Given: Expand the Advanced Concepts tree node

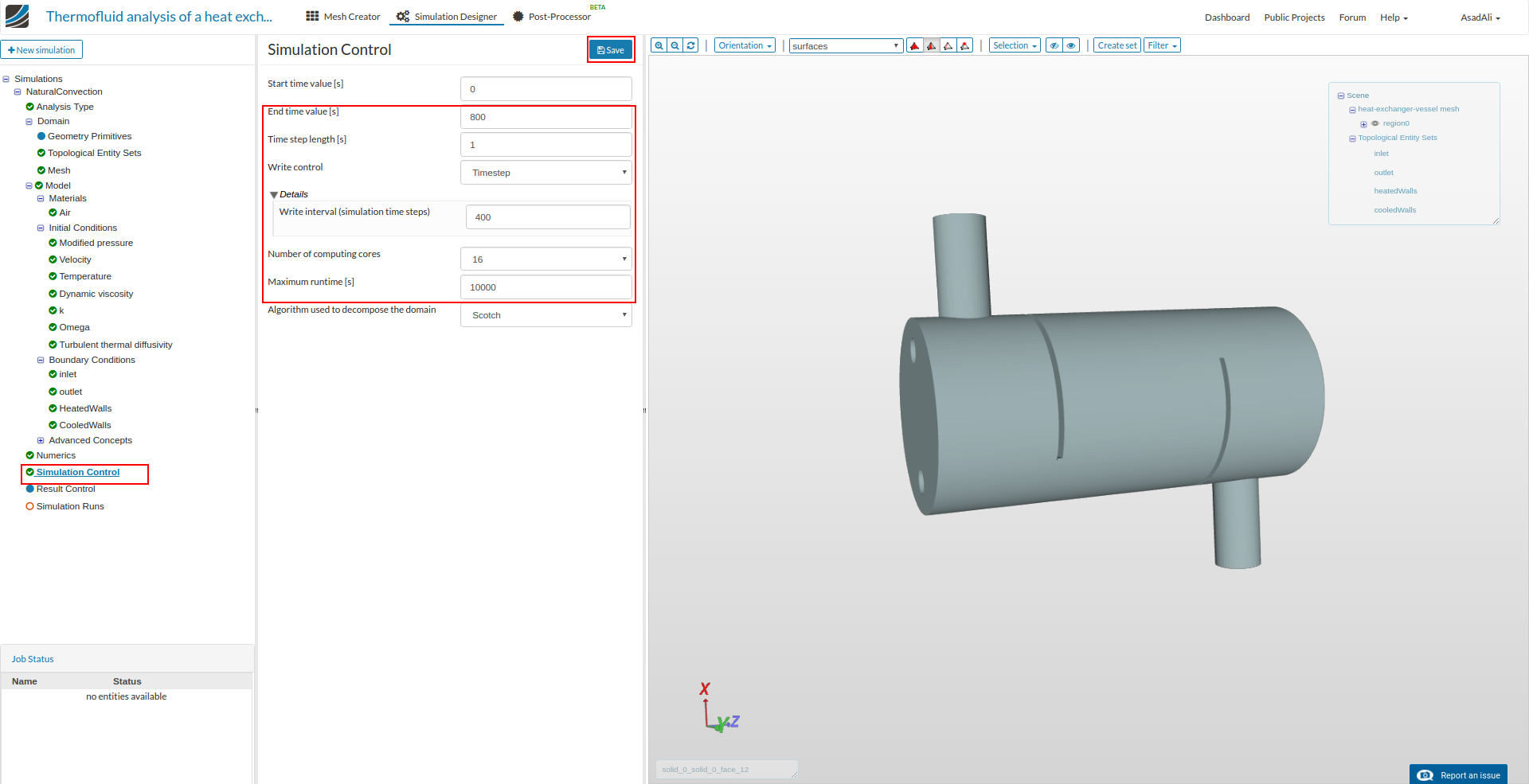Looking at the screenshot, I should pyautogui.click(x=41, y=440).
